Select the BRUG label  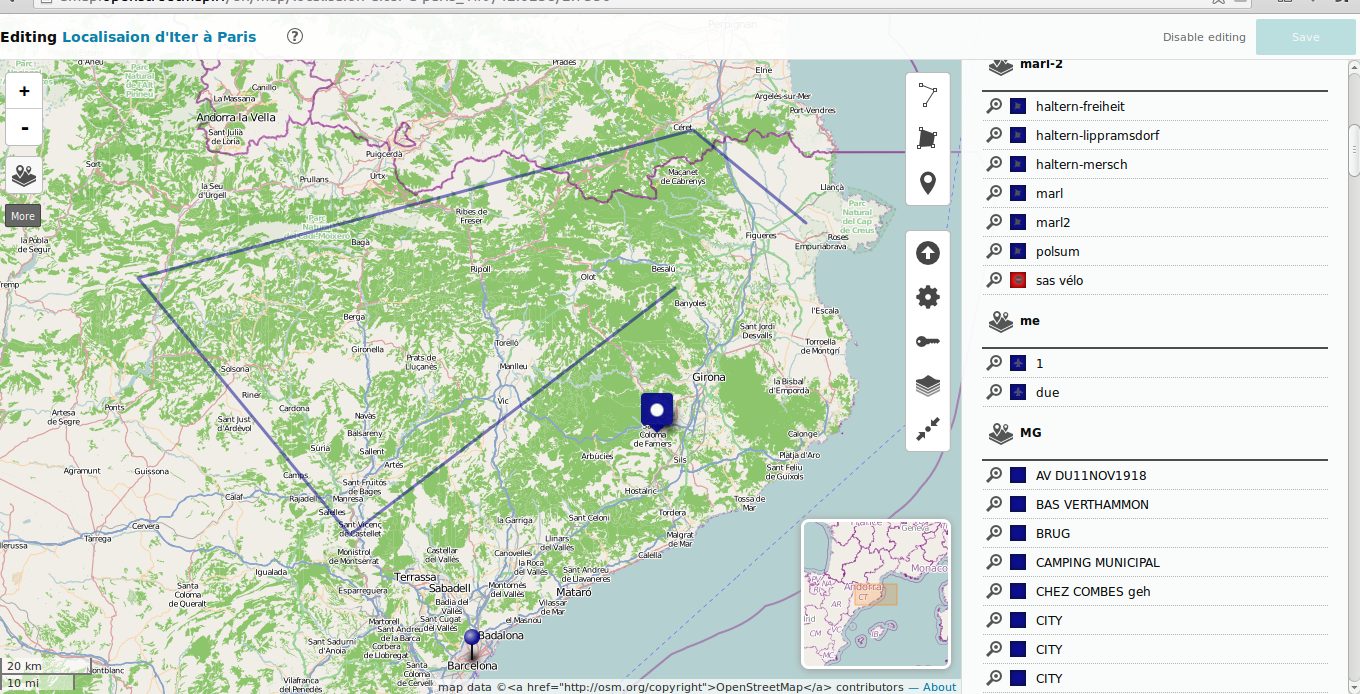click(1053, 533)
